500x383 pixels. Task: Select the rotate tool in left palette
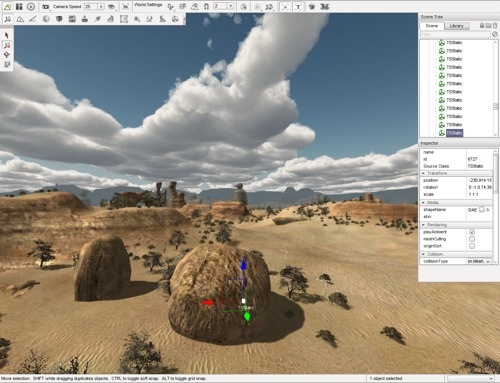click(7, 55)
